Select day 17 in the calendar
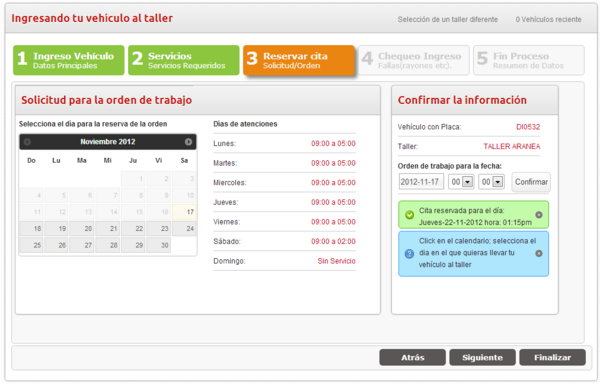 click(184, 212)
